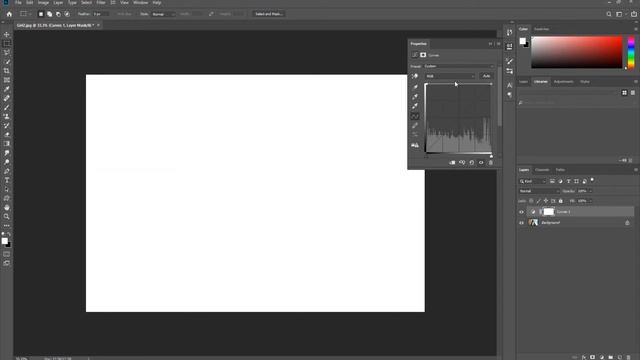Choose draw curve pencil icon in Curves
The width and height of the screenshot is (640, 360).
[415, 126]
